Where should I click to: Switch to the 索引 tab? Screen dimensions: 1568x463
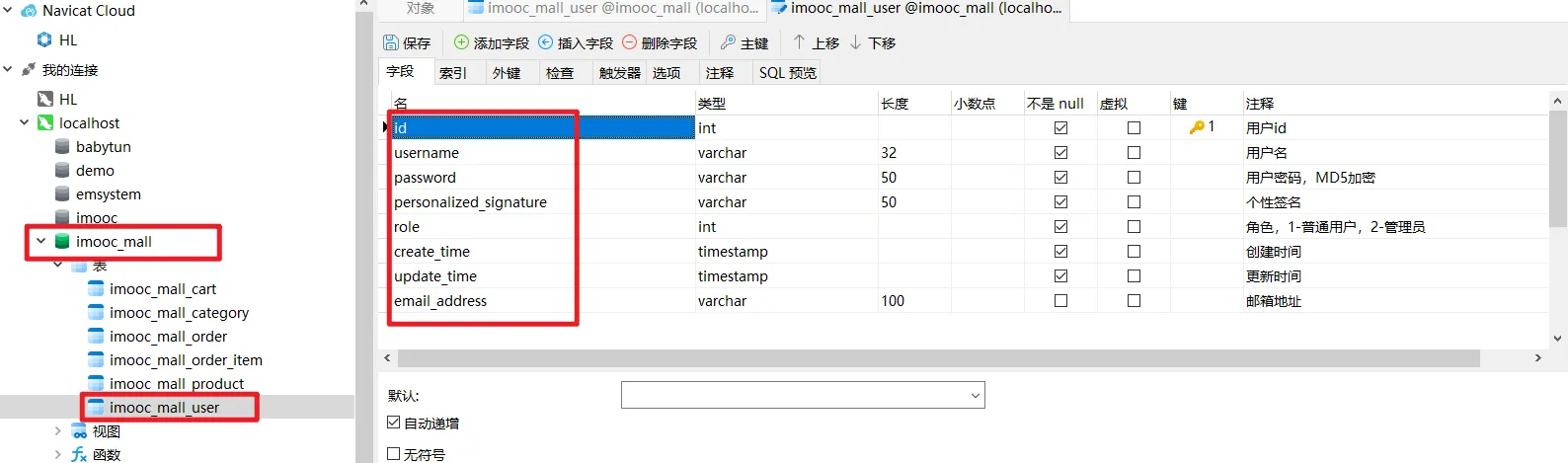click(x=453, y=73)
